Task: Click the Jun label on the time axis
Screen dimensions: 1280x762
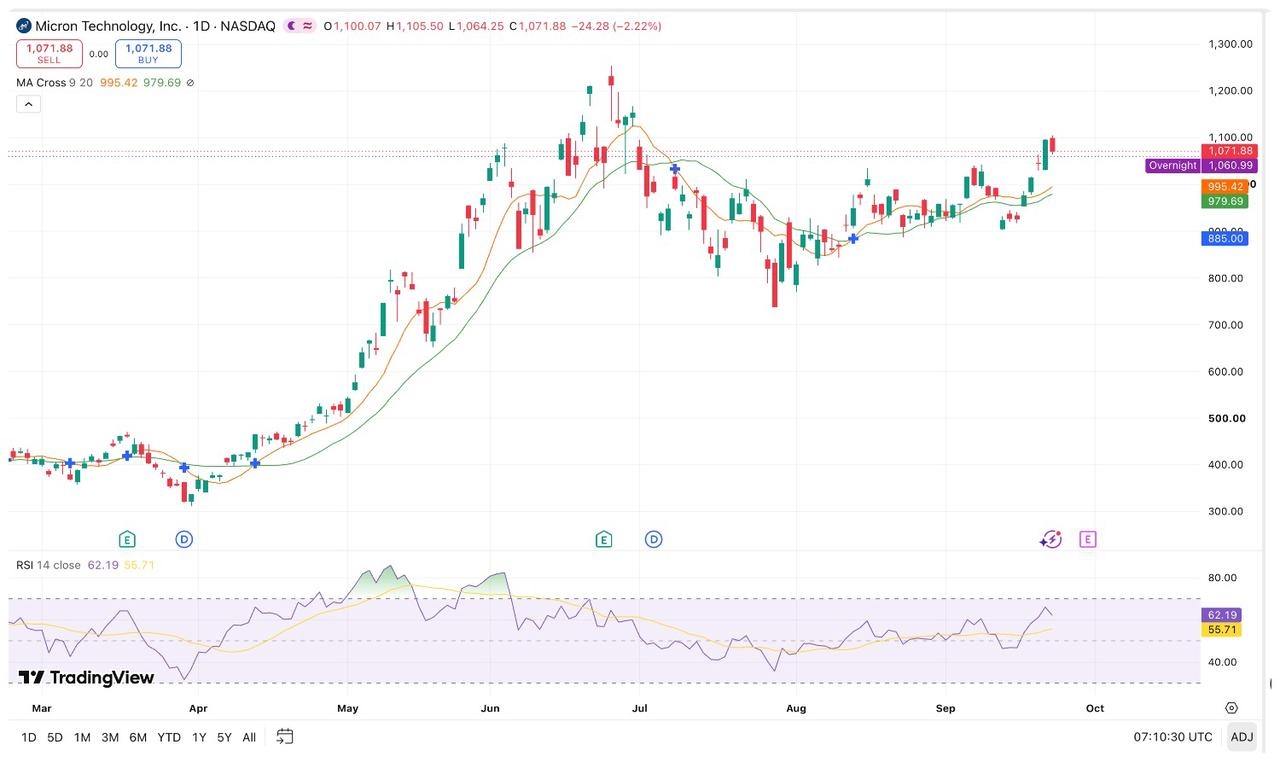Action: (x=490, y=708)
